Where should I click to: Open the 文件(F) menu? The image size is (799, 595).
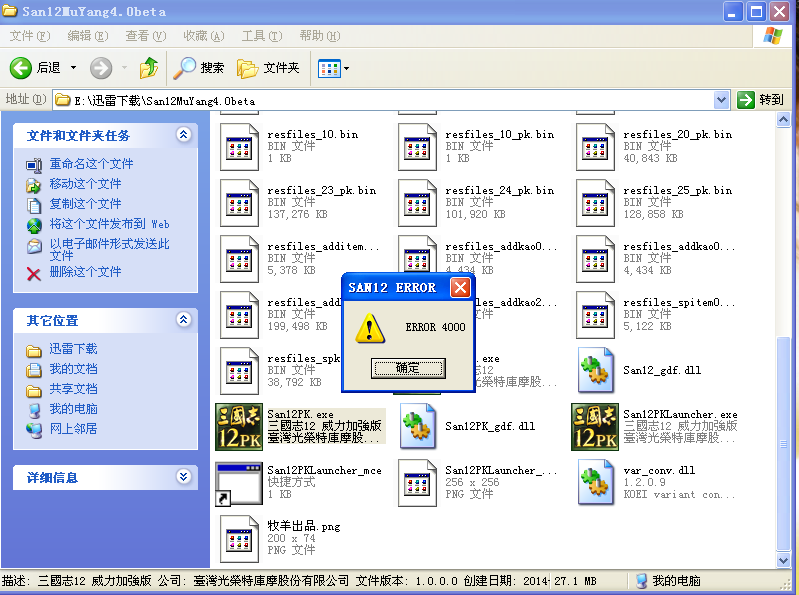click(30, 36)
